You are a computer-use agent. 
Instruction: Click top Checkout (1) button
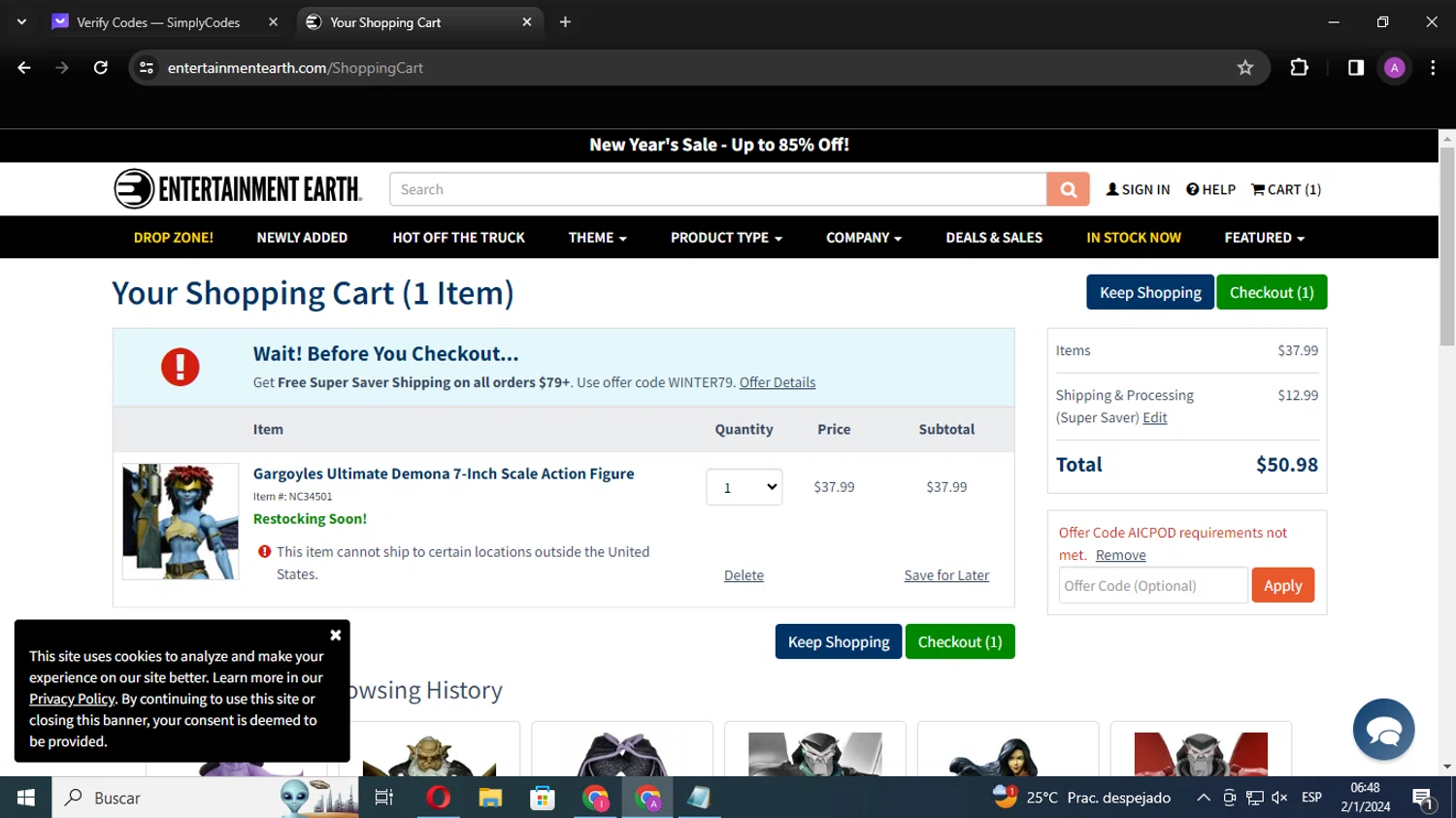(x=1272, y=292)
